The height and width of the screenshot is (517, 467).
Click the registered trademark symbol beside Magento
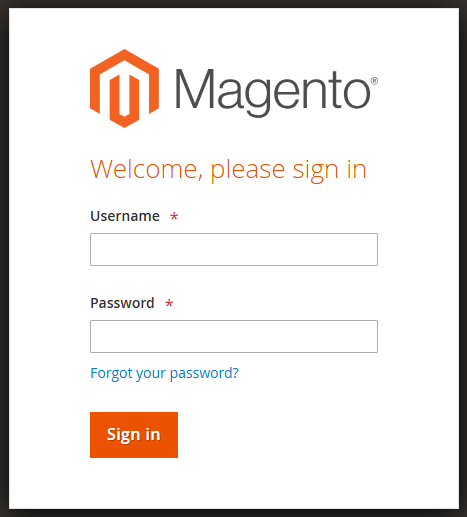tap(374, 81)
